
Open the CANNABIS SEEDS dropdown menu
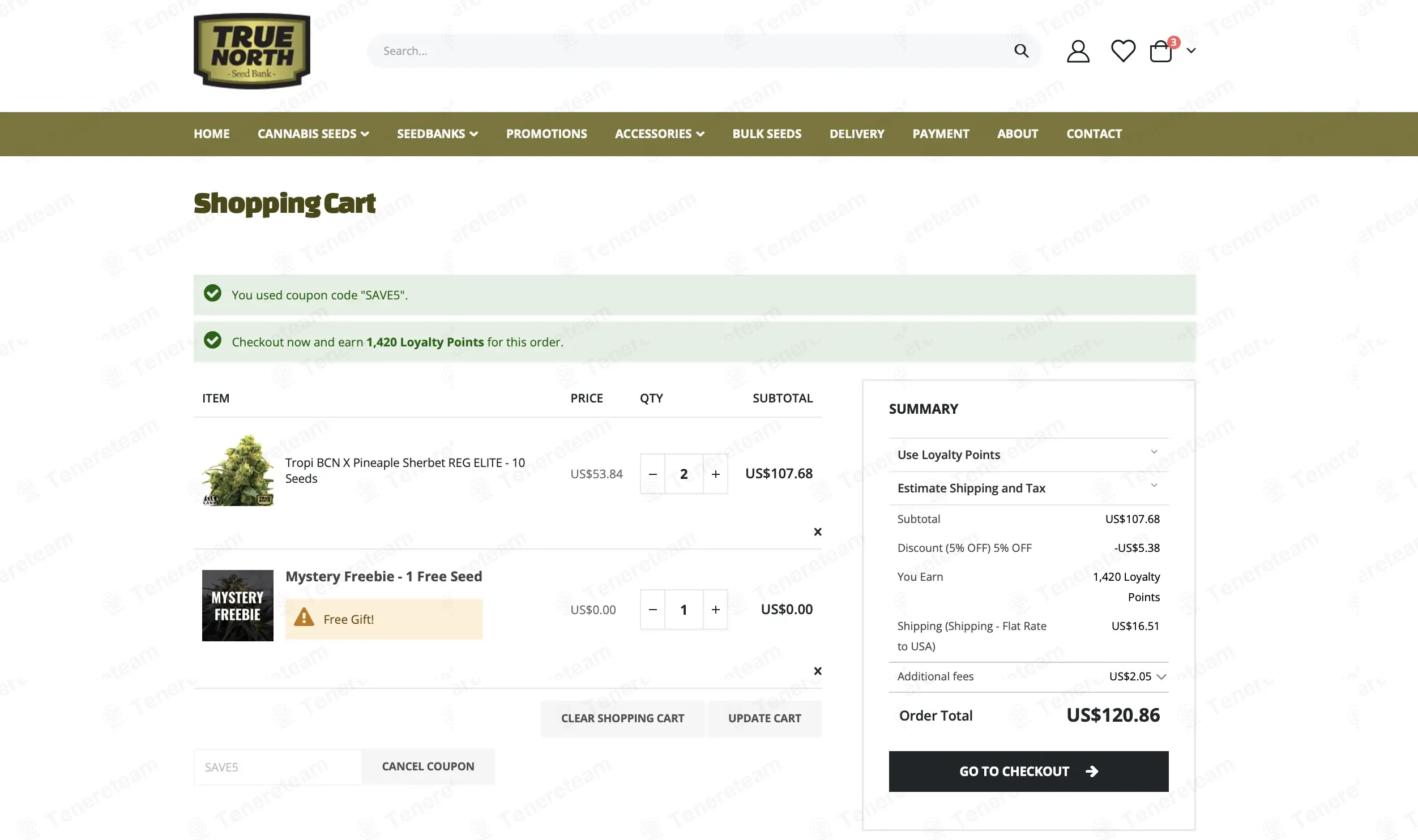coord(313,134)
